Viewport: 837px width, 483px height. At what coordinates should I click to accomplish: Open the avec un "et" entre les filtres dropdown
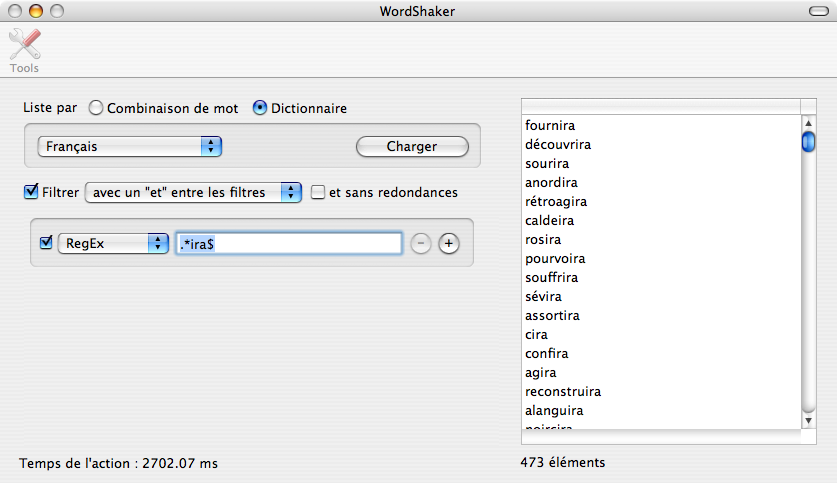193,192
